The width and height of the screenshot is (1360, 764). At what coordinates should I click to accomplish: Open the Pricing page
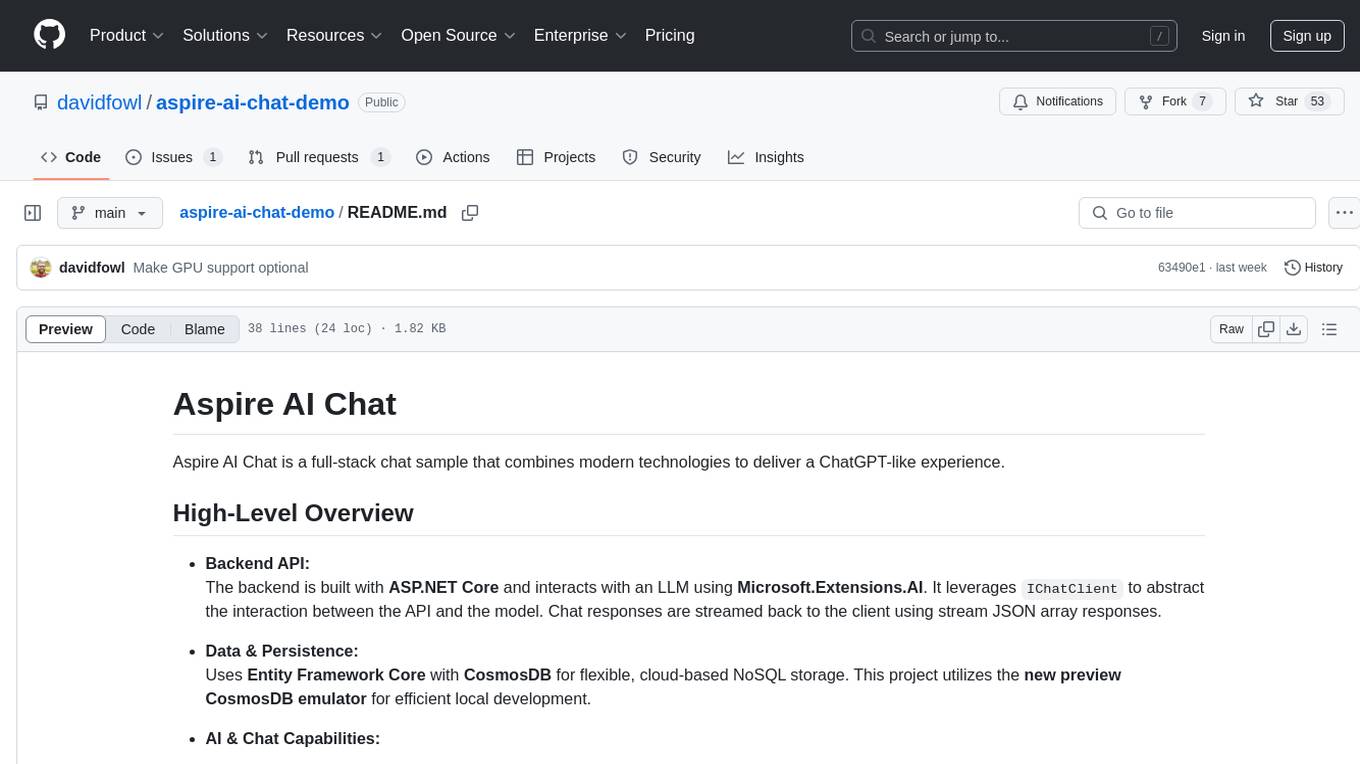click(x=670, y=35)
